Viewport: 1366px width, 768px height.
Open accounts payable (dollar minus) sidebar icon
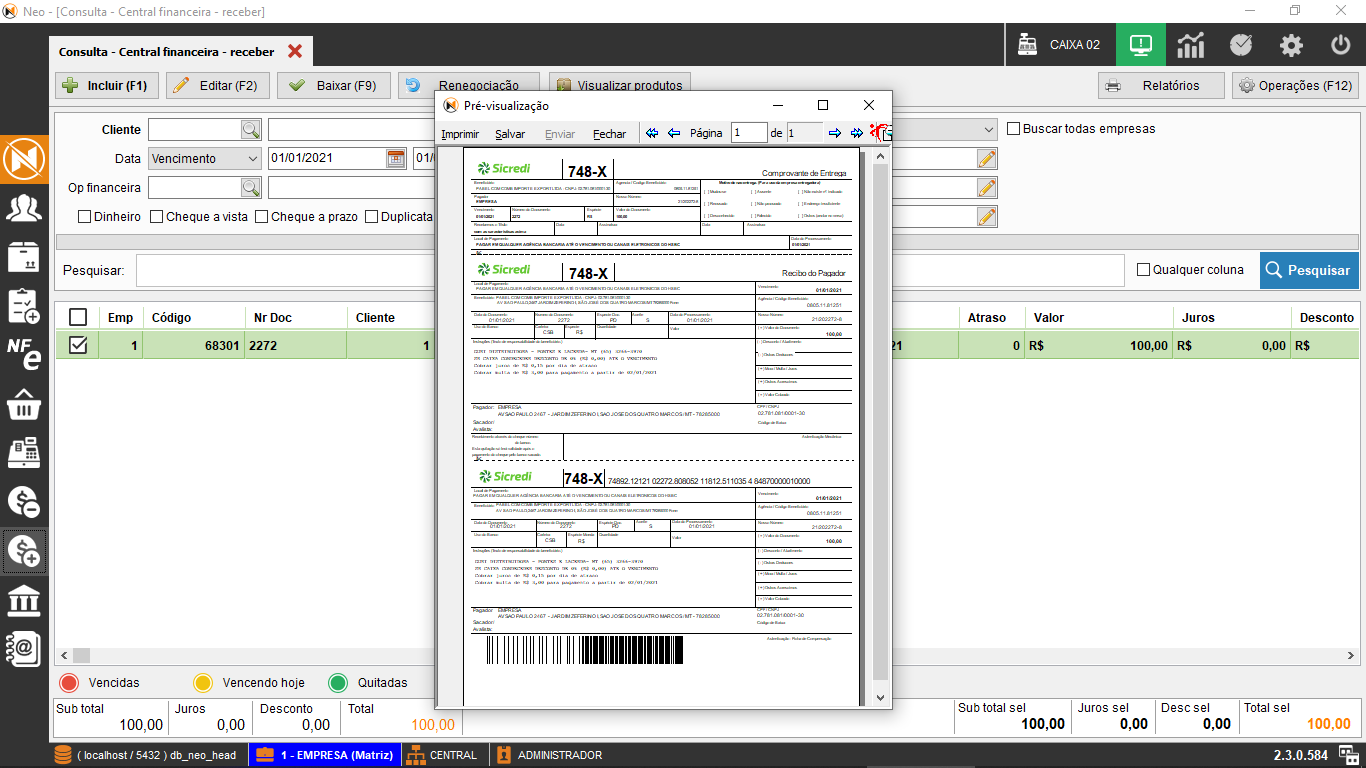[23, 502]
